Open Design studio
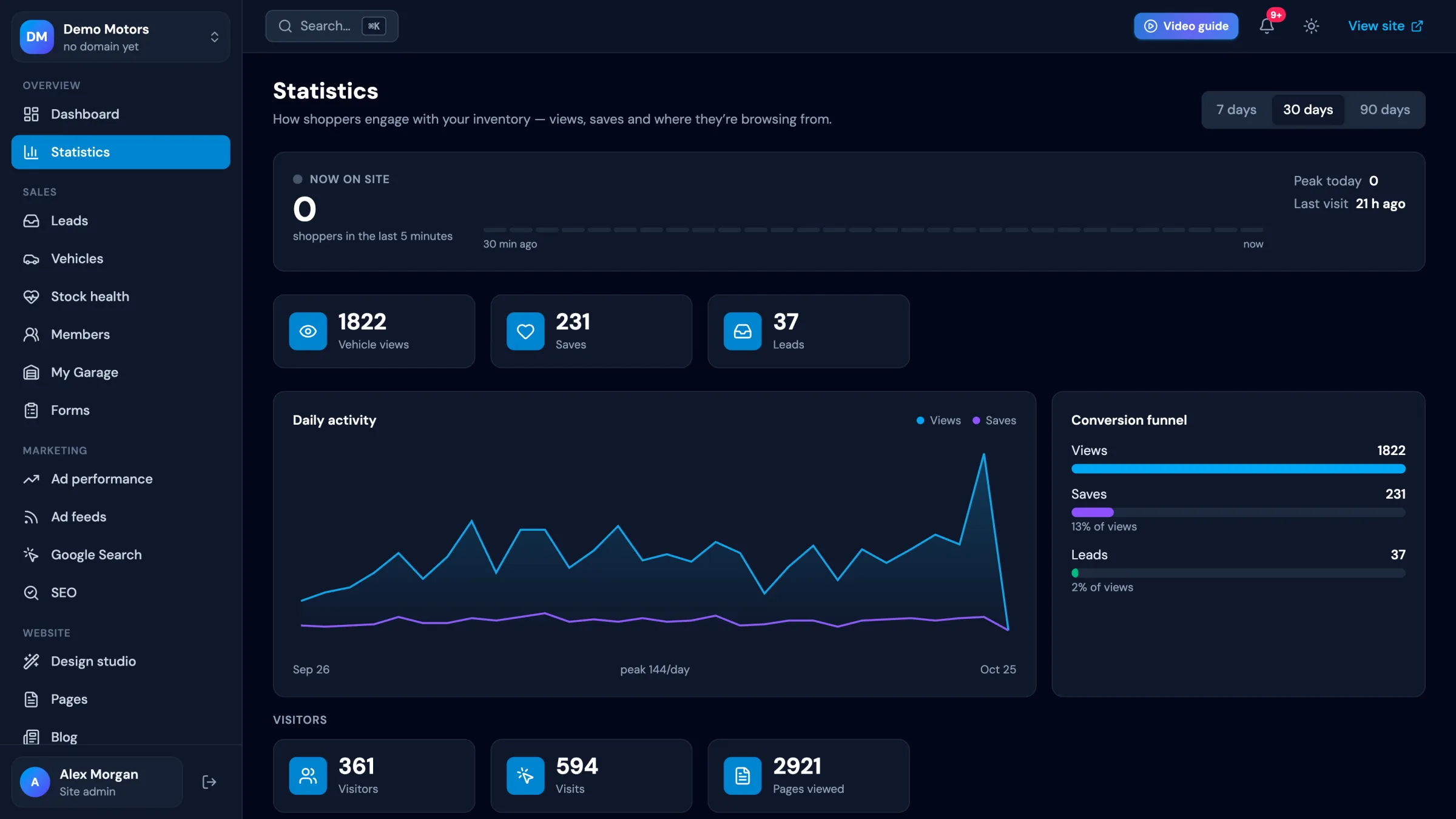 click(x=121, y=661)
